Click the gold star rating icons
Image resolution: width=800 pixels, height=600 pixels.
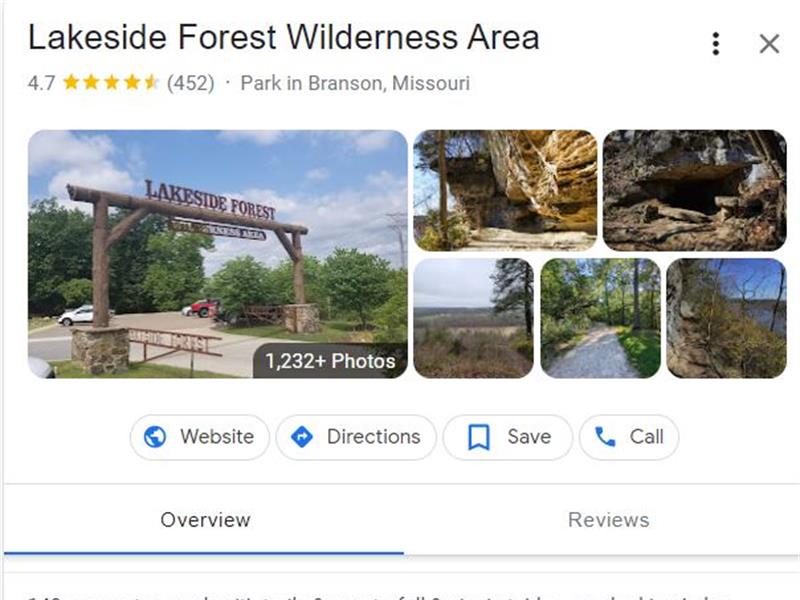111,82
